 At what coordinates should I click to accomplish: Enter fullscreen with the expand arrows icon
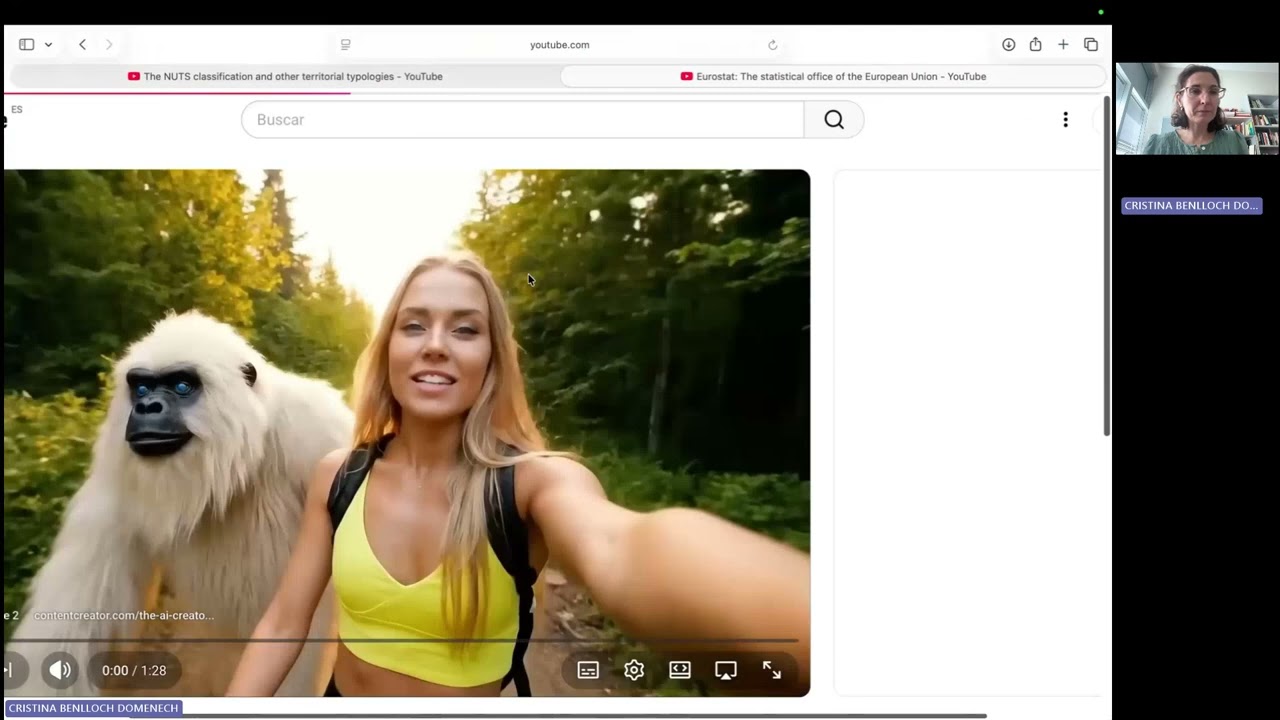(772, 670)
